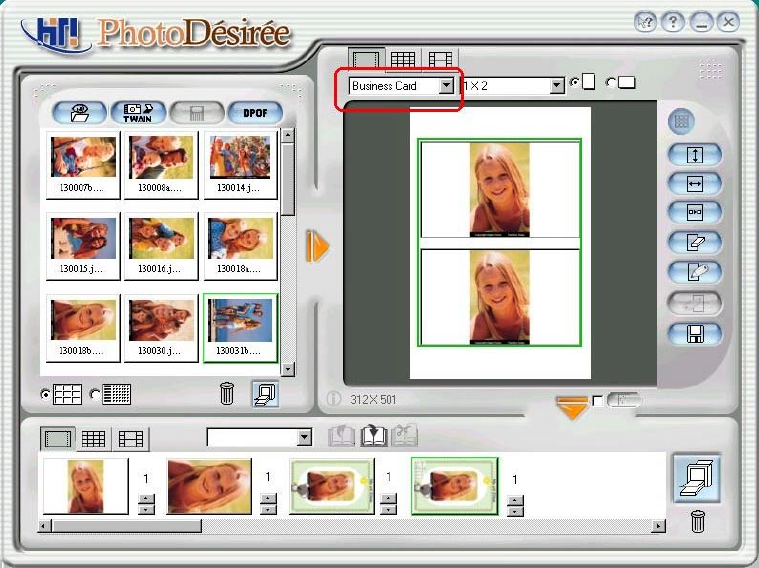Expand the 1 X 2 arrangement dropdown
Image resolution: width=759 pixels, height=568 pixels.
(557, 87)
